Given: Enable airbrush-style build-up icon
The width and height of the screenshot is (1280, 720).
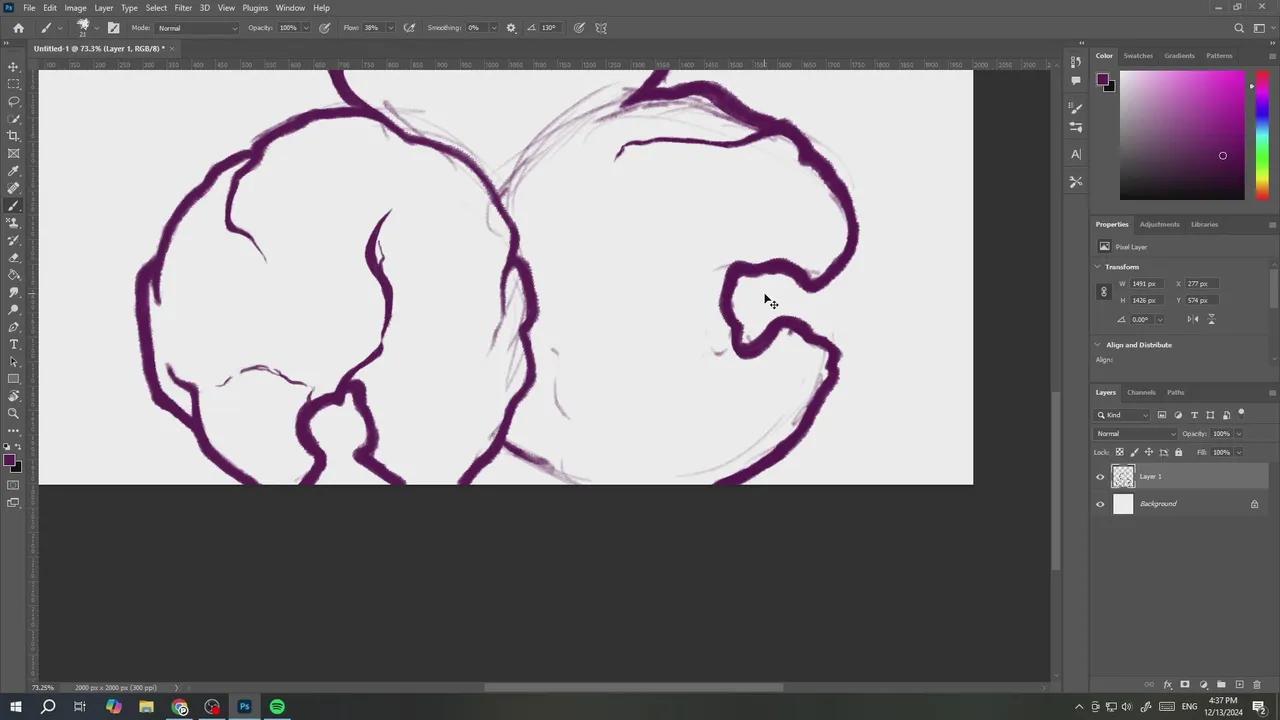Looking at the screenshot, I should pyautogui.click(x=409, y=28).
